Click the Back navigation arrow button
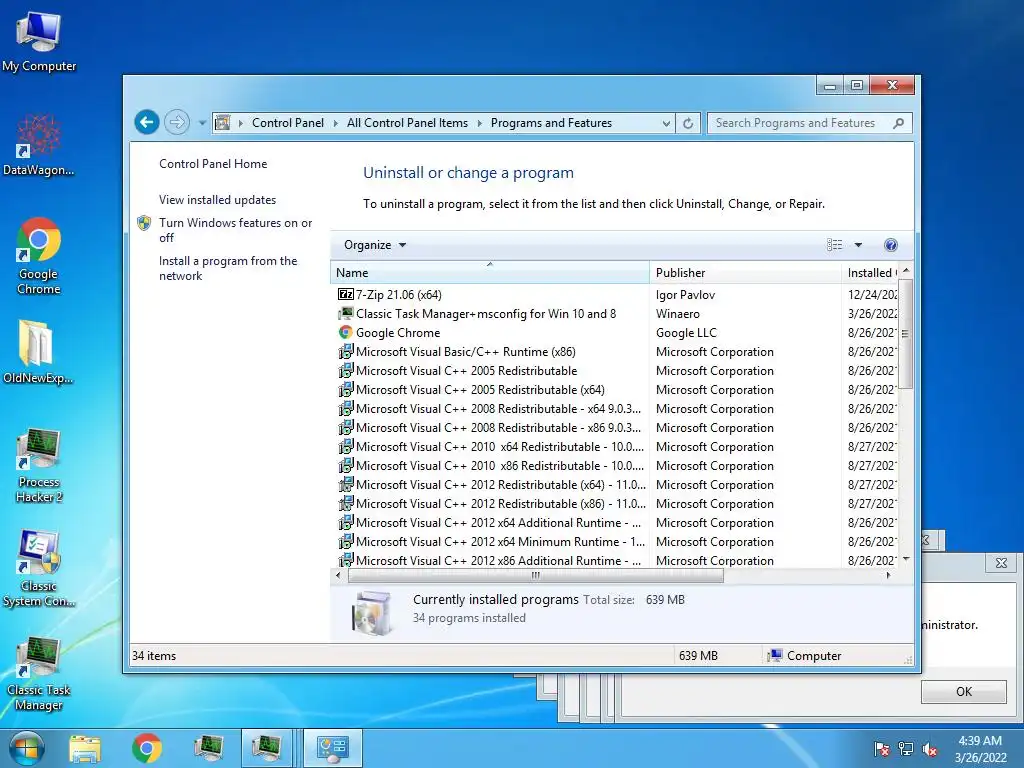The height and width of the screenshot is (768, 1024). tap(147, 122)
